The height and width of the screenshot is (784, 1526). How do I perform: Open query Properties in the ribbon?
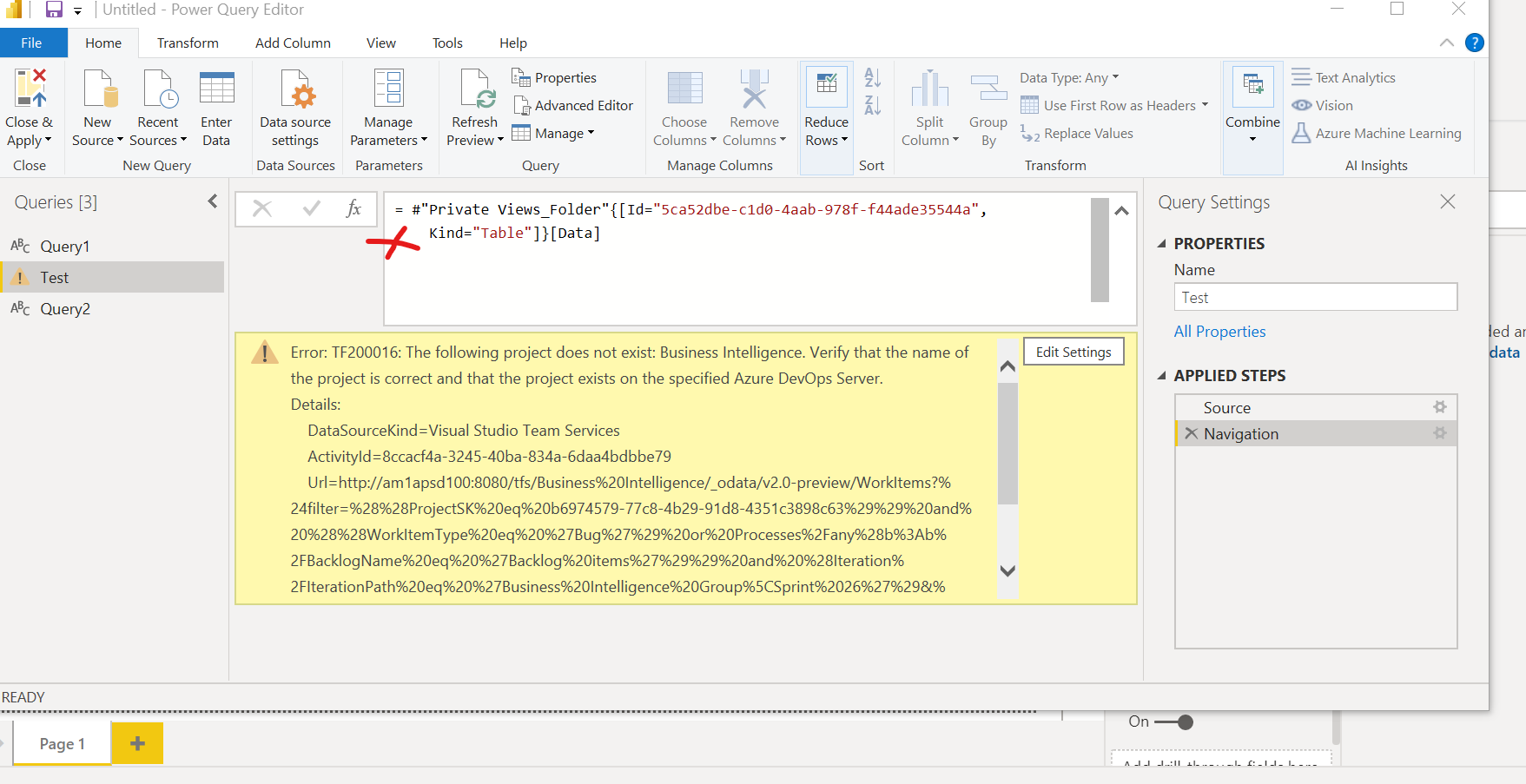coord(555,78)
